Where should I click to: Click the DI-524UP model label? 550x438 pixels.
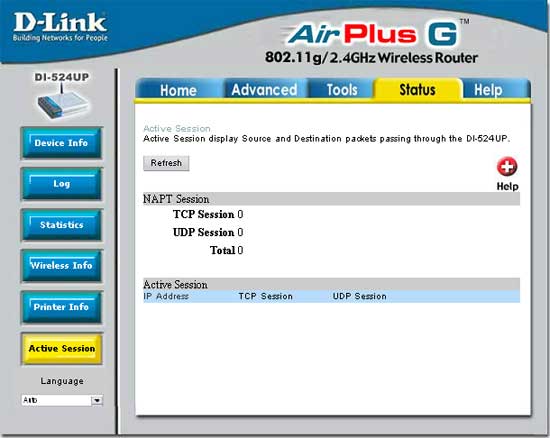coord(62,77)
